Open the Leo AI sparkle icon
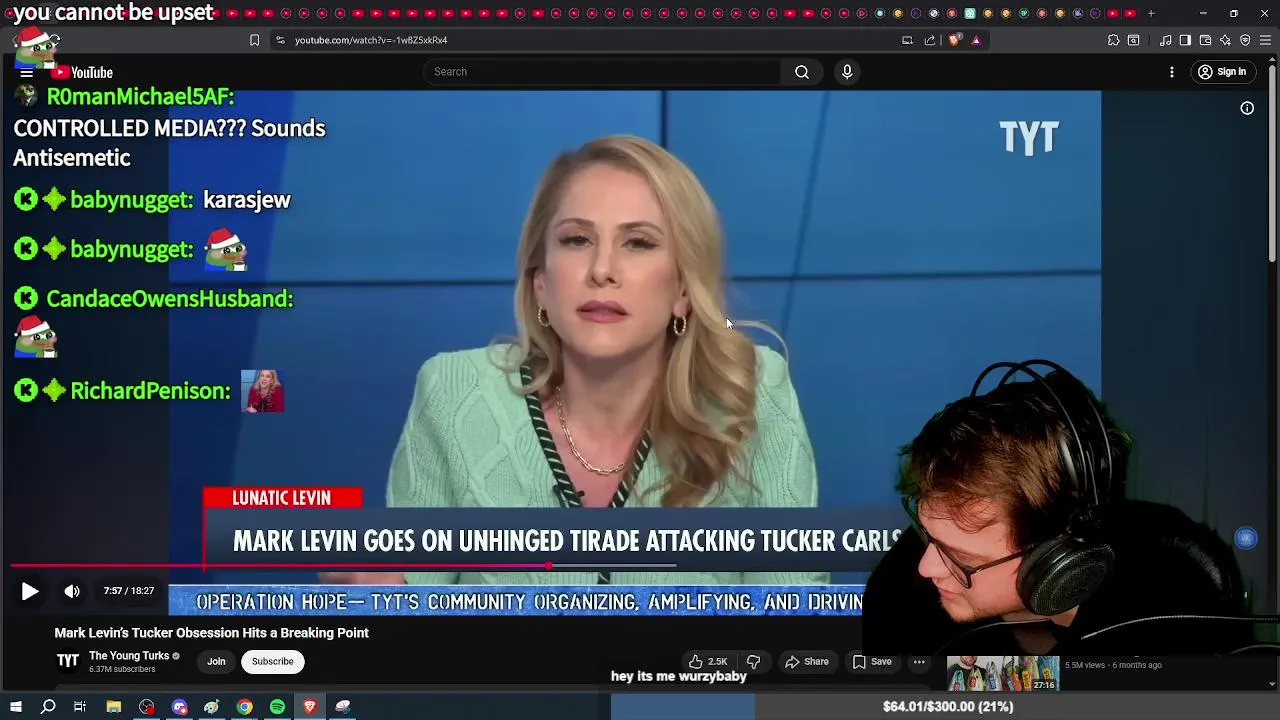The image size is (1280, 720). click(x=1225, y=40)
